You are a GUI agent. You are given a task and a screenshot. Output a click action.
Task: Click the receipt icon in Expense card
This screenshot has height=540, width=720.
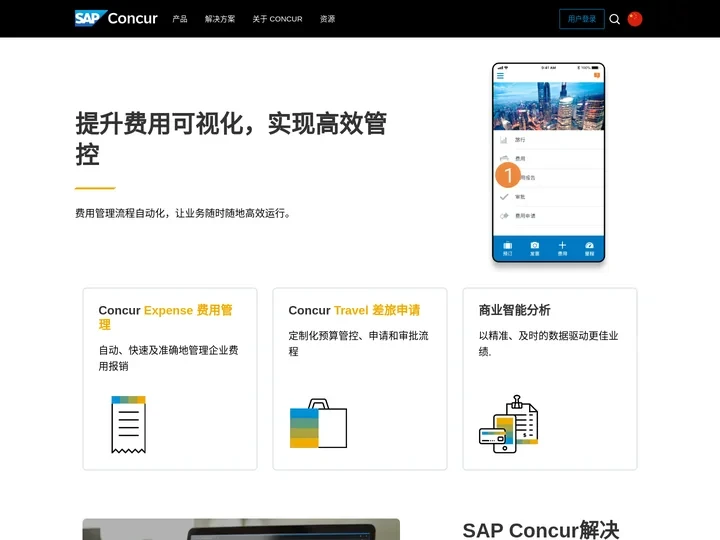point(129,424)
